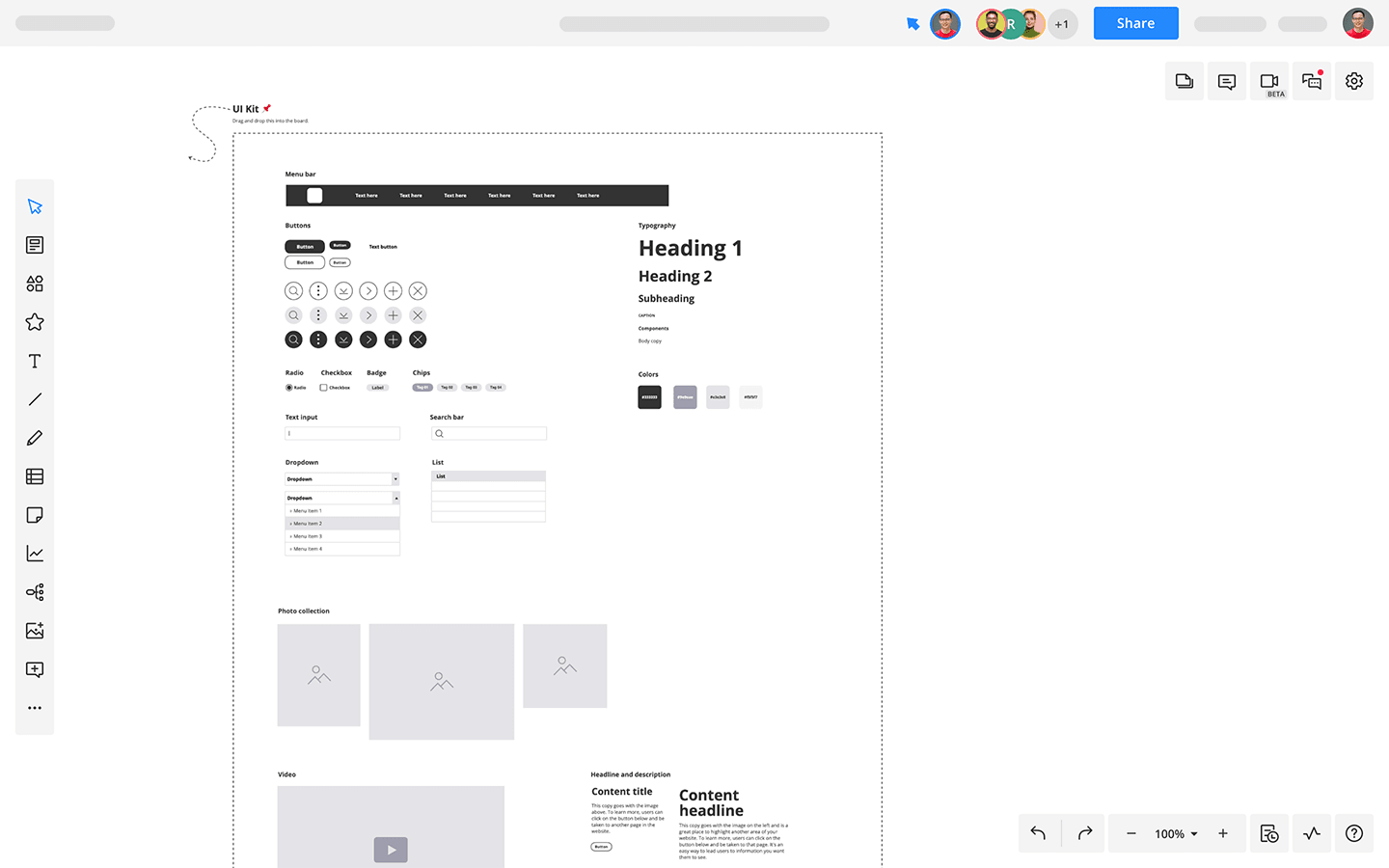Open the chat panel with notification dot
The image size is (1389, 868).
pyautogui.click(x=1312, y=81)
